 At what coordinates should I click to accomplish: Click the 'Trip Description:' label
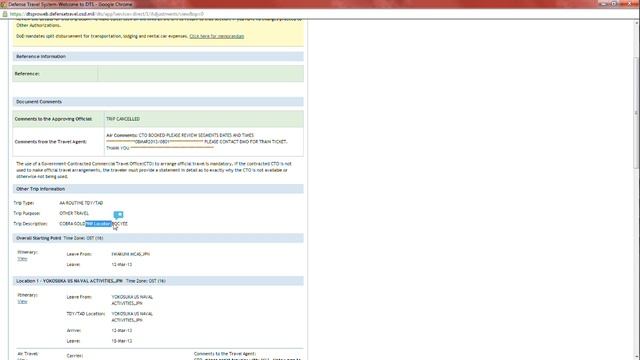(x=30, y=224)
